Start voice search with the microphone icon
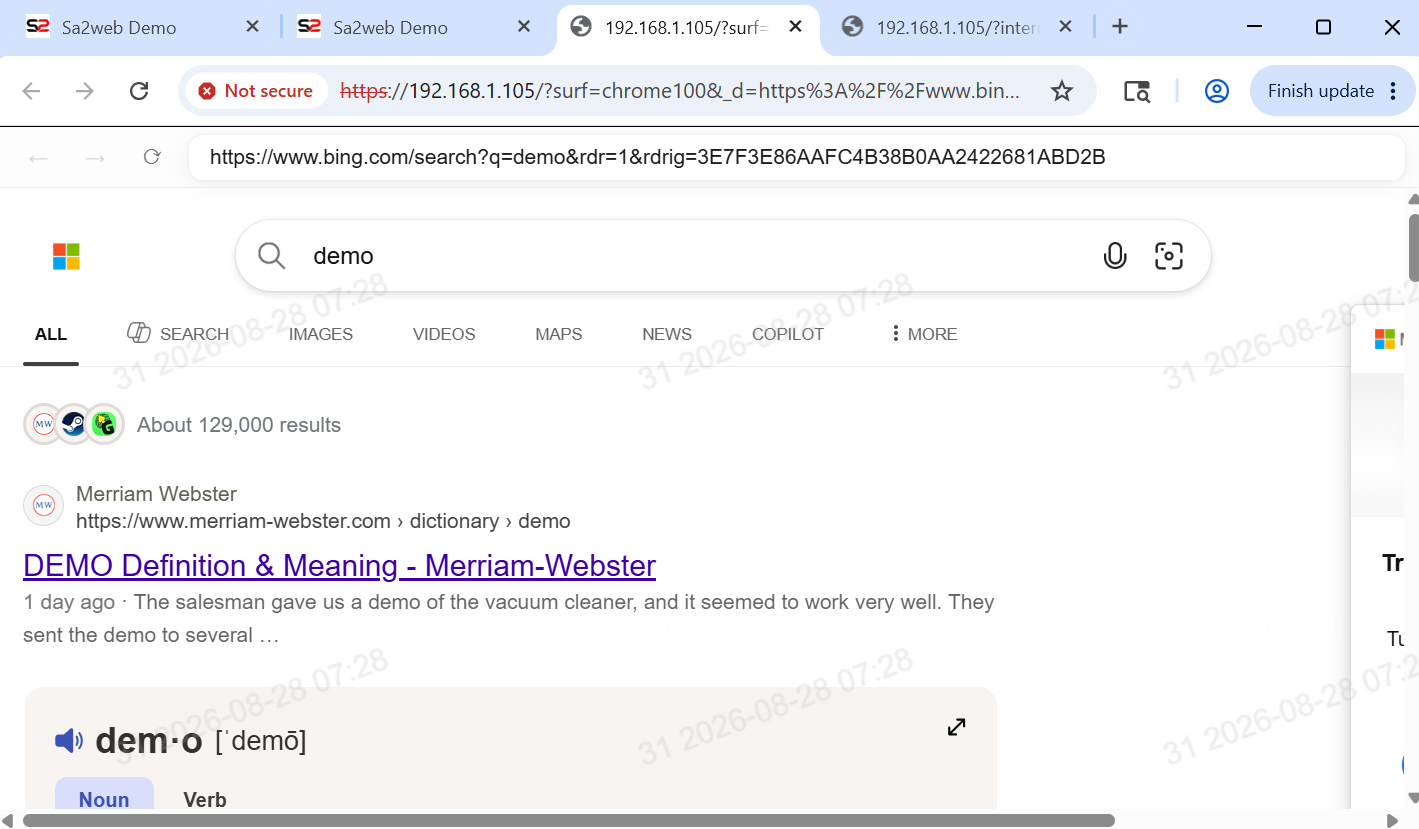 [x=1115, y=256]
